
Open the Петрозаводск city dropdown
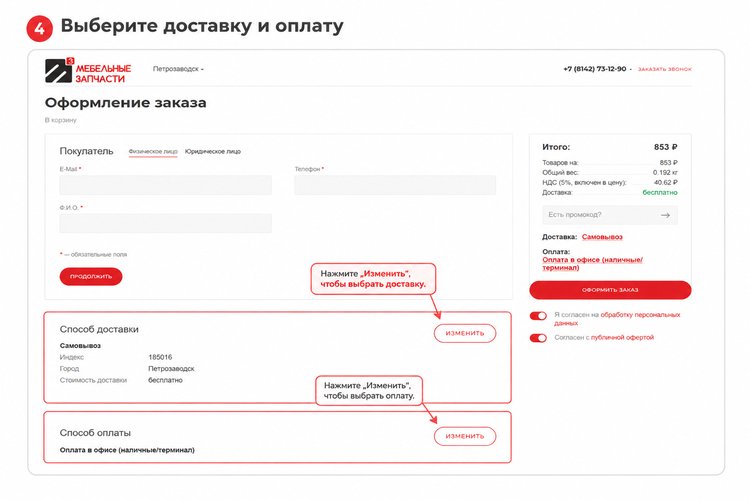click(178, 69)
